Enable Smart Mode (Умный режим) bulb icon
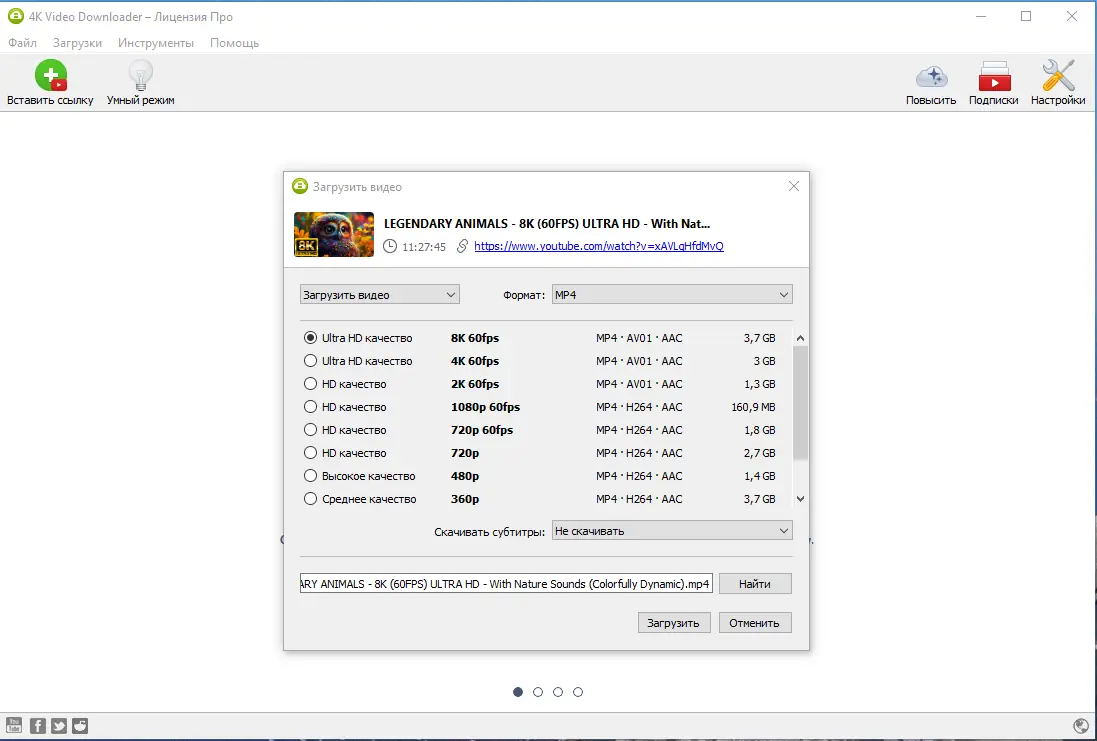 pyautogui.click(x=141, y=76)
